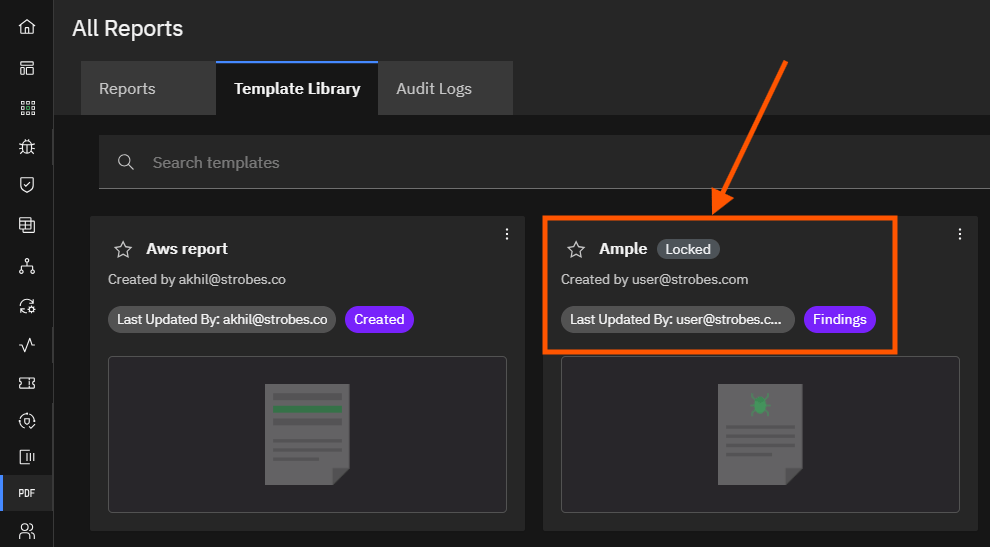Open the apps grid icon in the sidebar
This screenshot has width=990, height=547.
(28, 108)
